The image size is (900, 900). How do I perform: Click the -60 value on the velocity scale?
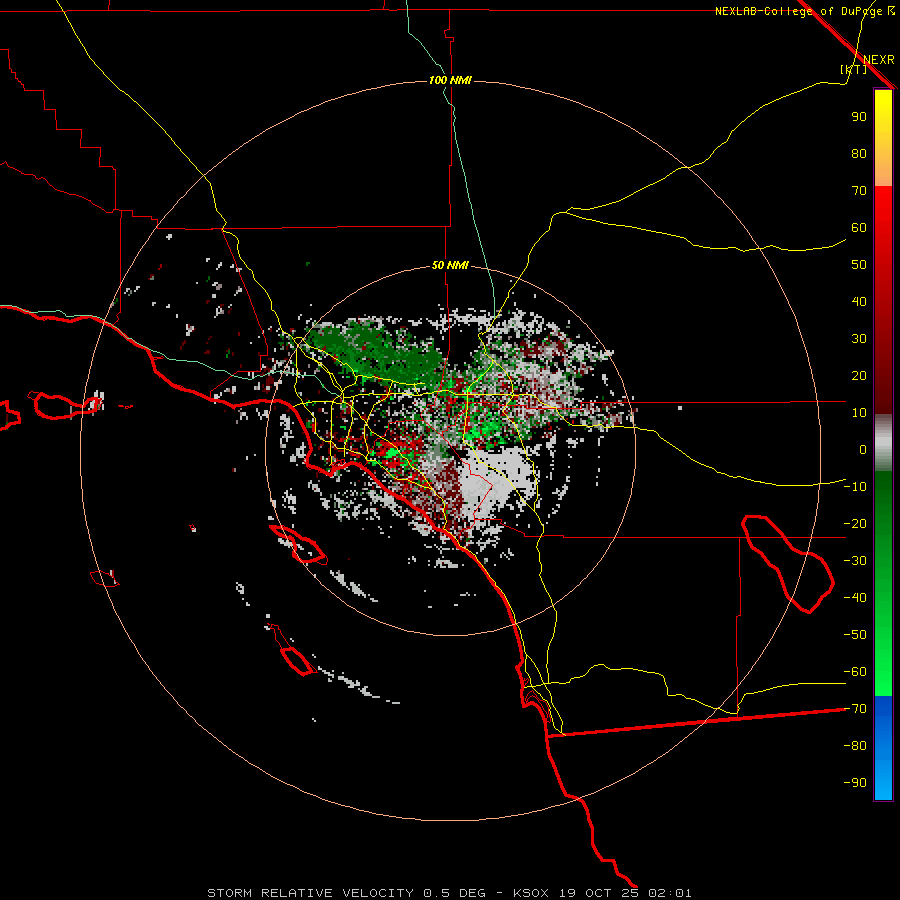(x=855, y=672)
